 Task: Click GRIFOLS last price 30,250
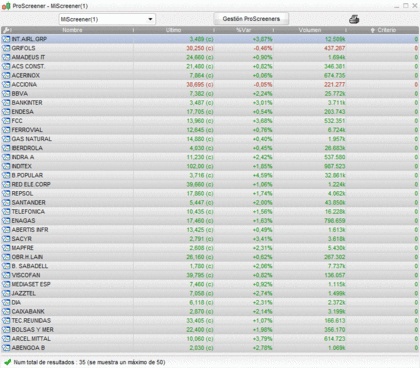coord(200,48)
